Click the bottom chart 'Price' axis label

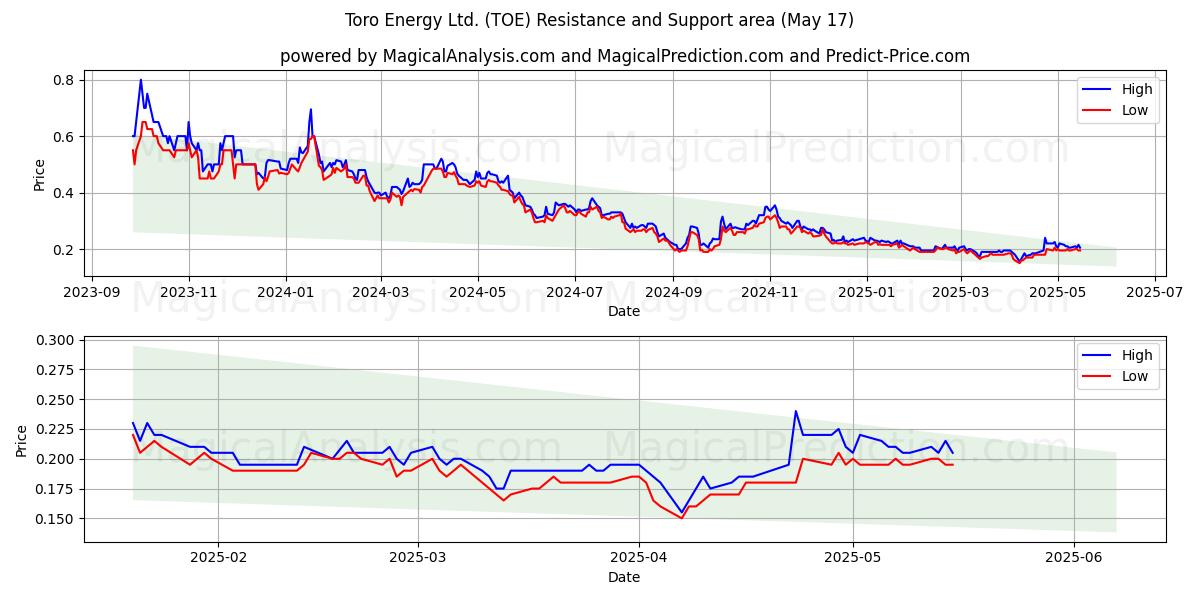point(22,440)
